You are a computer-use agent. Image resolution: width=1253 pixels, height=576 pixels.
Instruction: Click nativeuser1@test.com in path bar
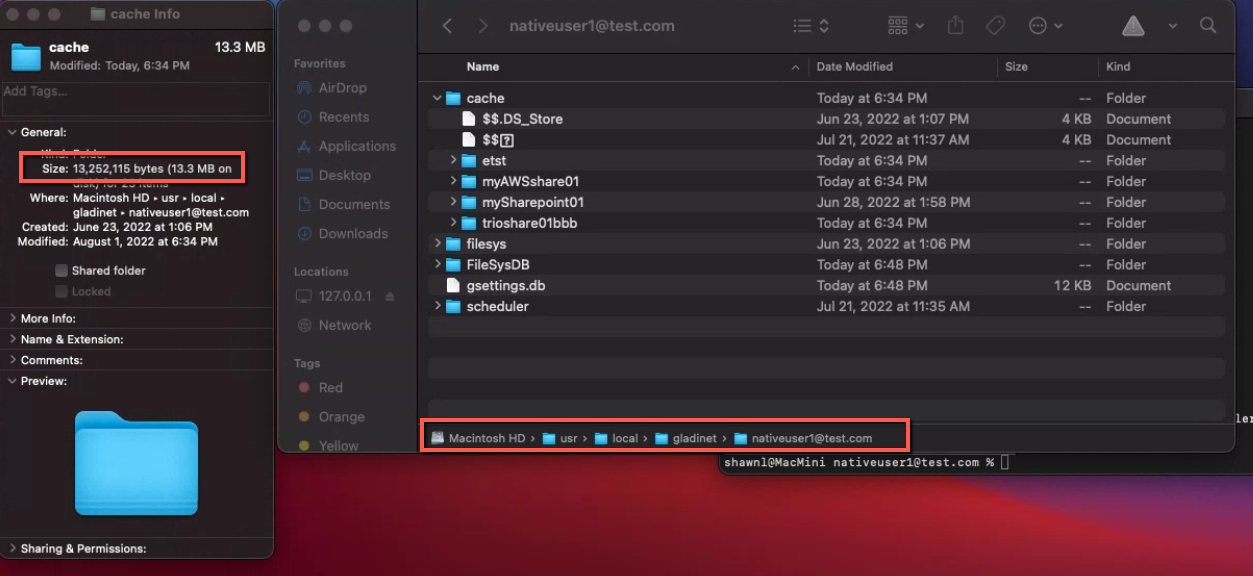803,438
